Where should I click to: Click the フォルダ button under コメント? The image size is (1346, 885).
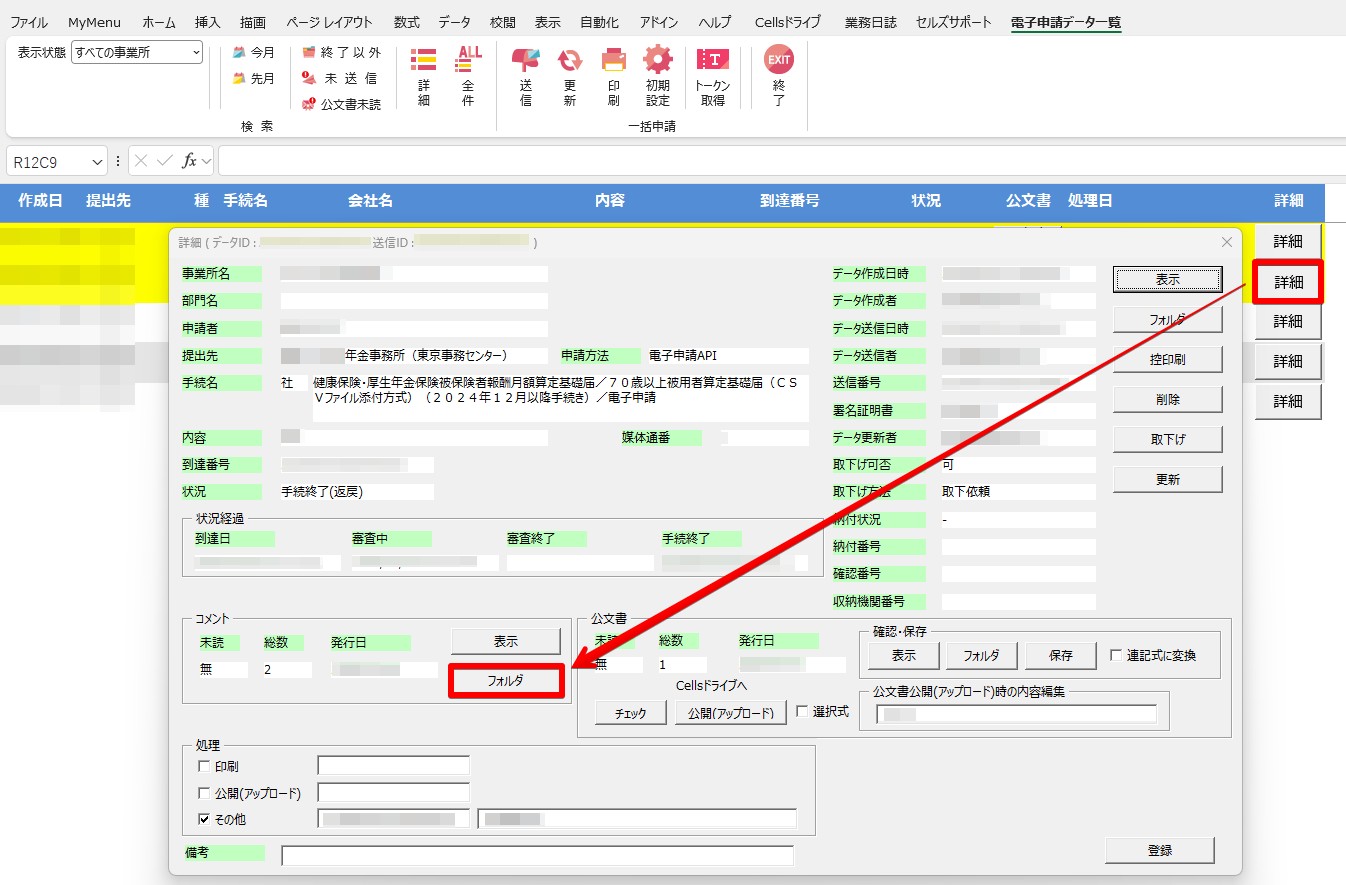pyautogui.click(x=506, y=680)
